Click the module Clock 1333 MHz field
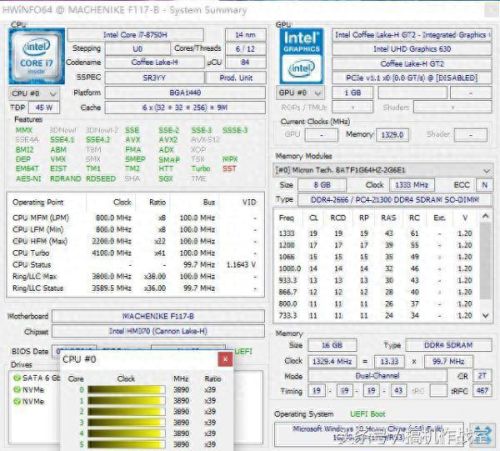The height and width of the screenshot is (451, 500). click(x=411, y=185)
